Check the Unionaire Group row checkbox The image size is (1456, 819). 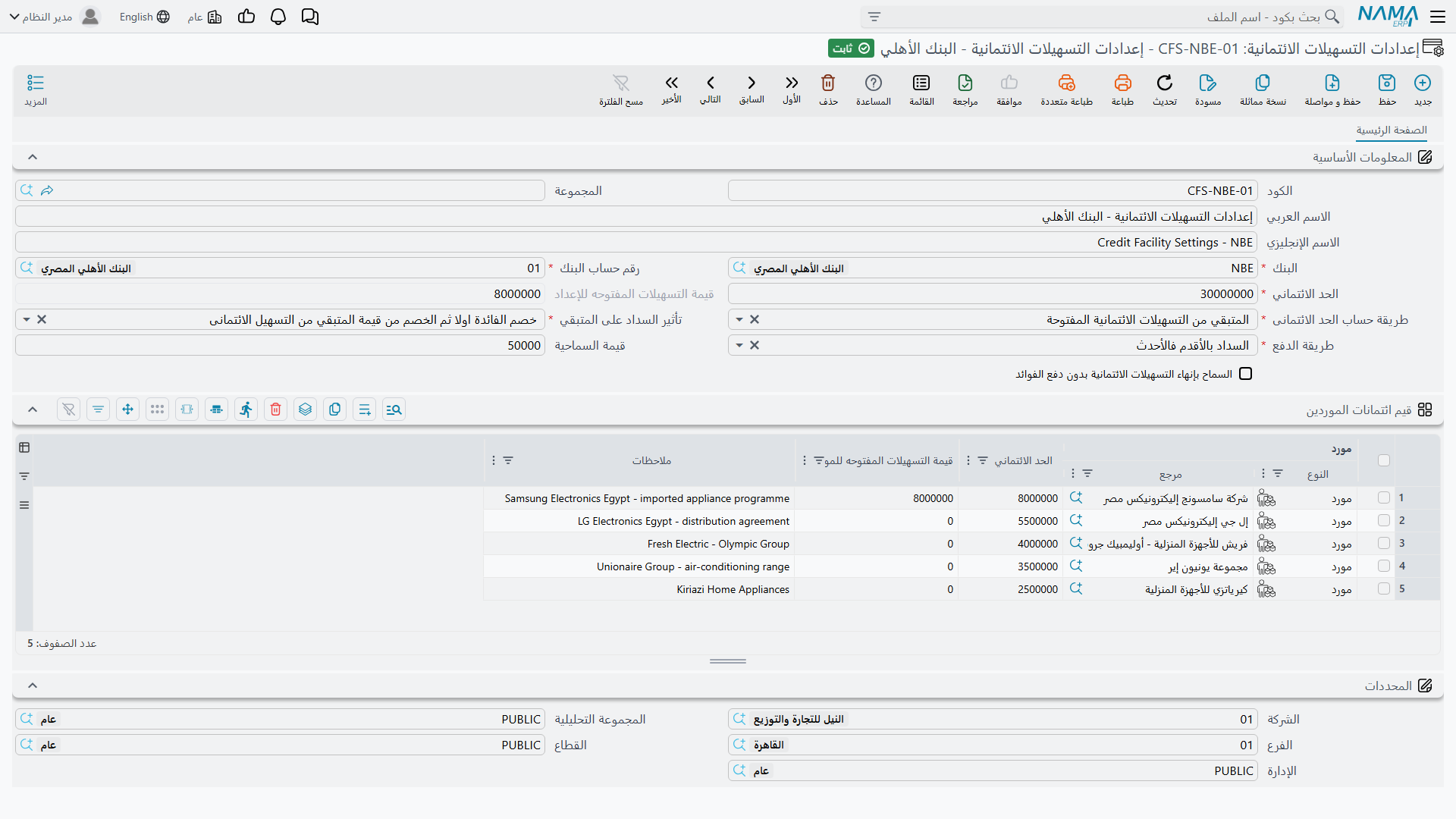[x=1384, y=566]
